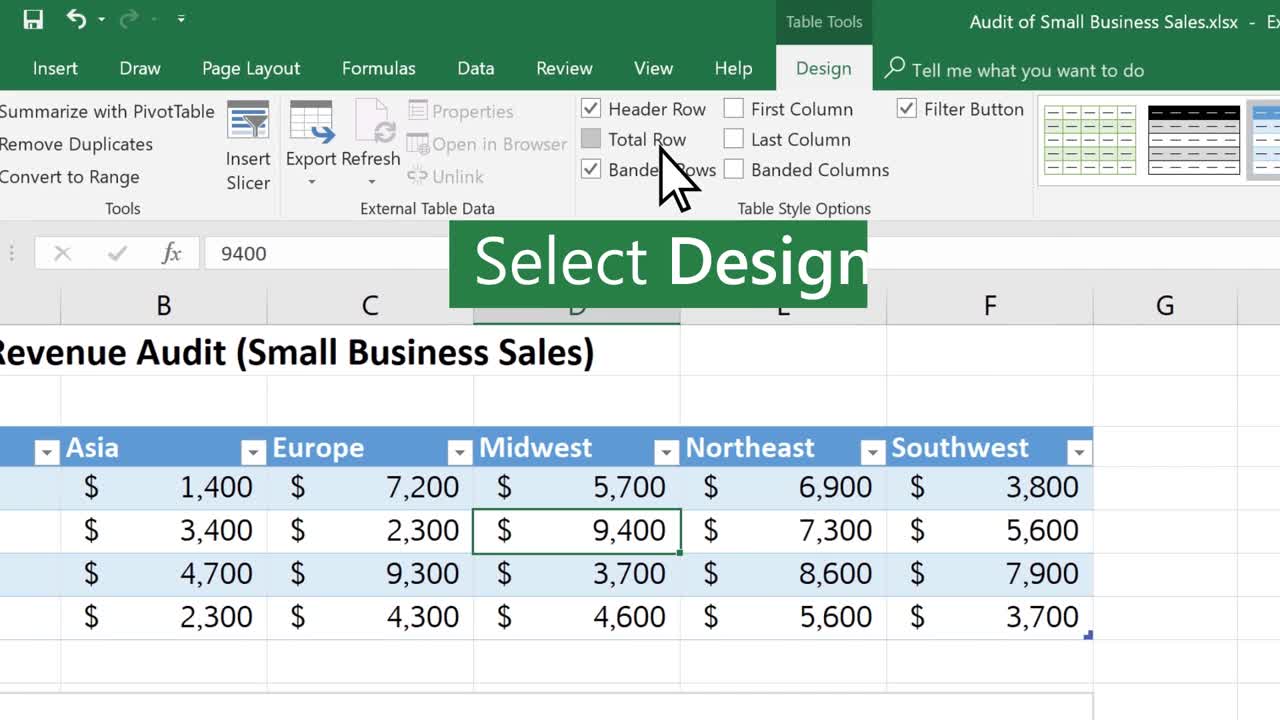Image resolution: width=1280 pixels, height=720 pixels.
Task: Click the table resize handle at bottom-right corner
Action: tap(1088, 635)
